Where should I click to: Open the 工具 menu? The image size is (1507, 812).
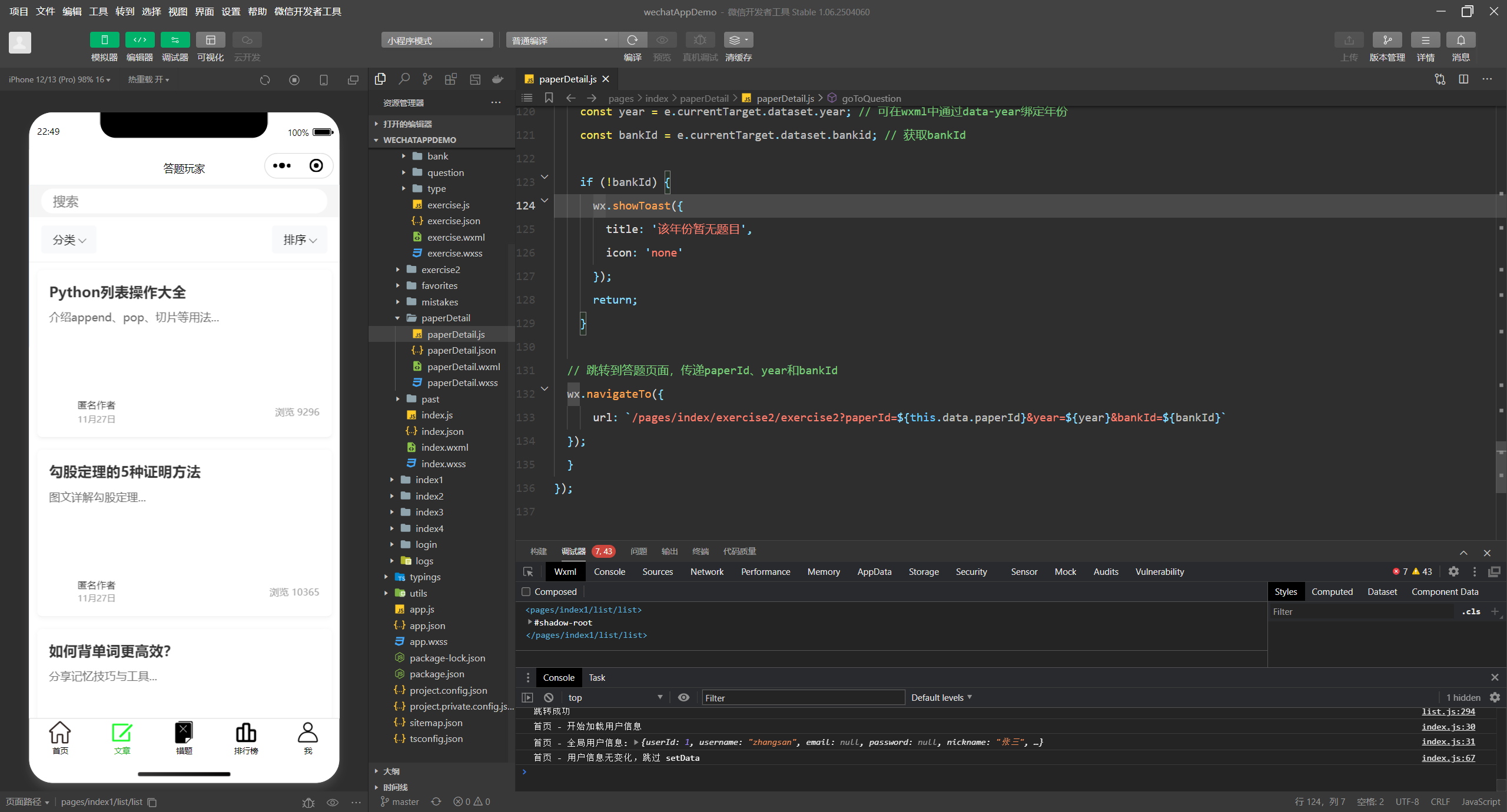click(98, 11)
